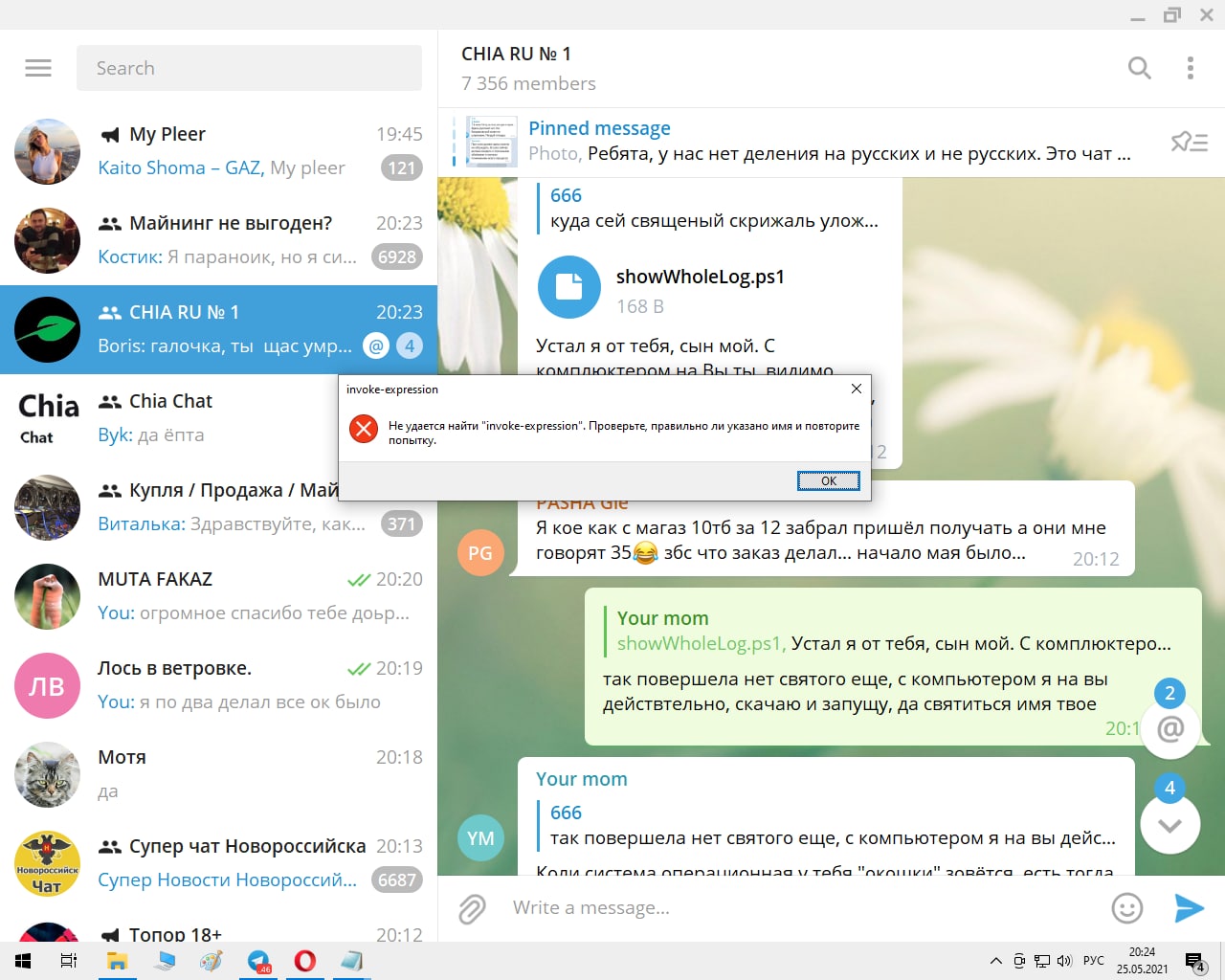Open Мотя conversation
The width and height of the screenshot is (1225, 980).
[x=218, y=774]
